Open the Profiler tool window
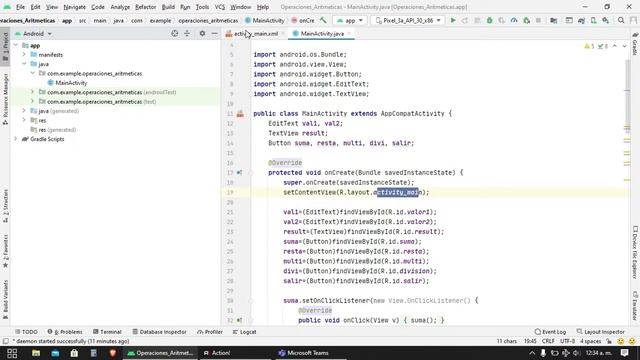The height and width of the screenshot is (360, 640). click(210, 332)
